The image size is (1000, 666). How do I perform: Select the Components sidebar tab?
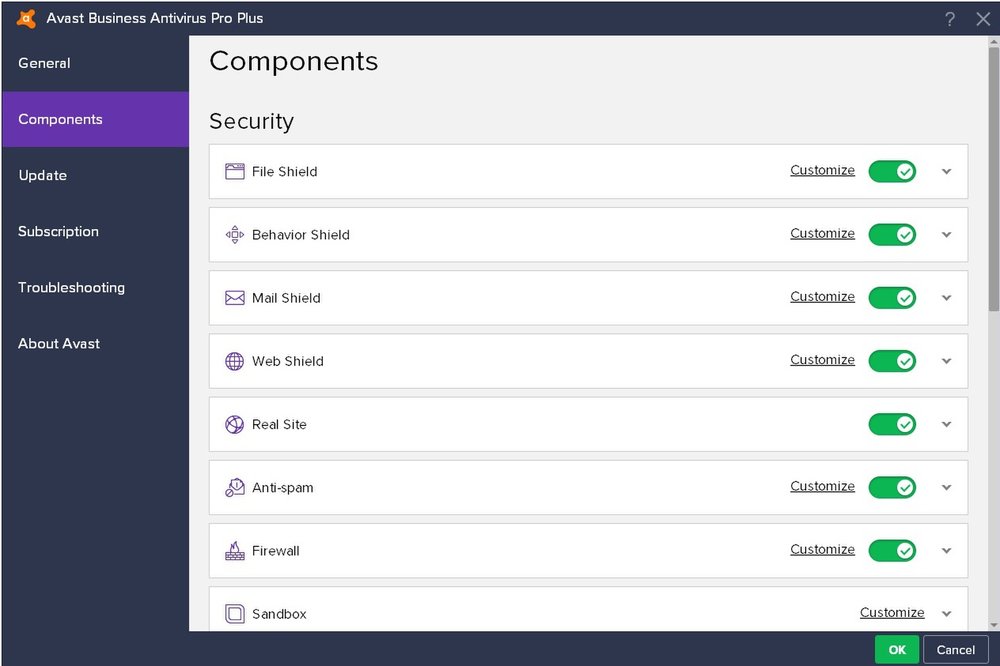click(x=96, y=119)
